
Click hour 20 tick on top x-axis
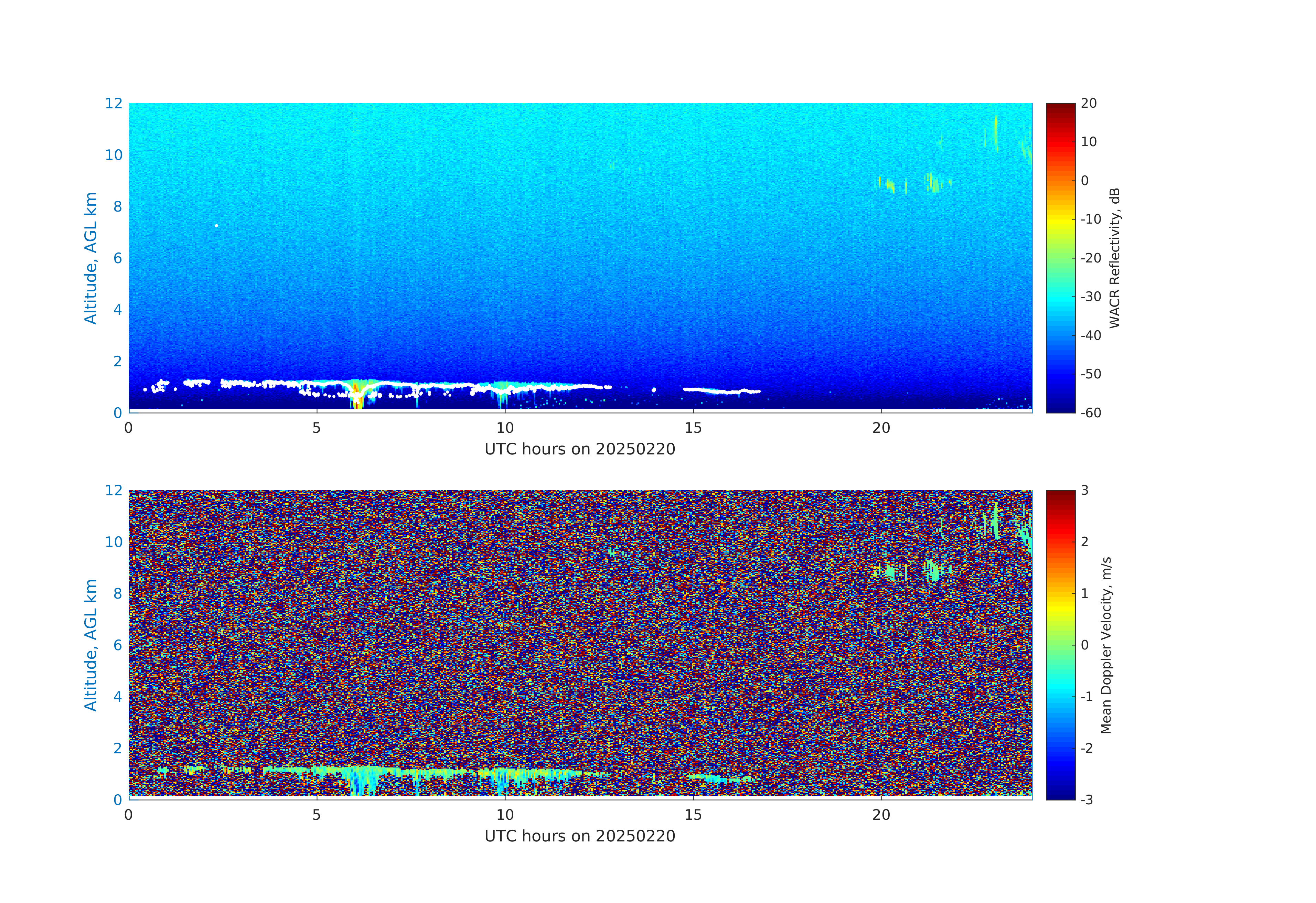point(881,428)
